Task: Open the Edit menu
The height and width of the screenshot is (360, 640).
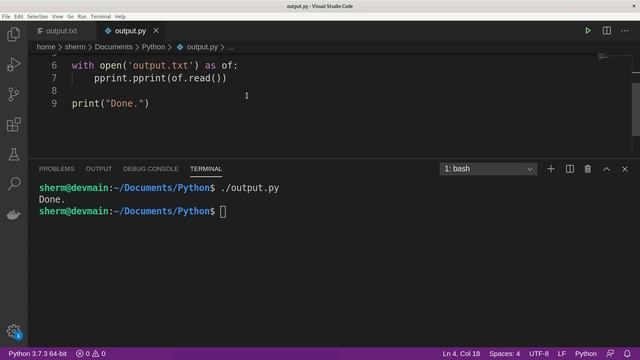Action: point(19,17)
